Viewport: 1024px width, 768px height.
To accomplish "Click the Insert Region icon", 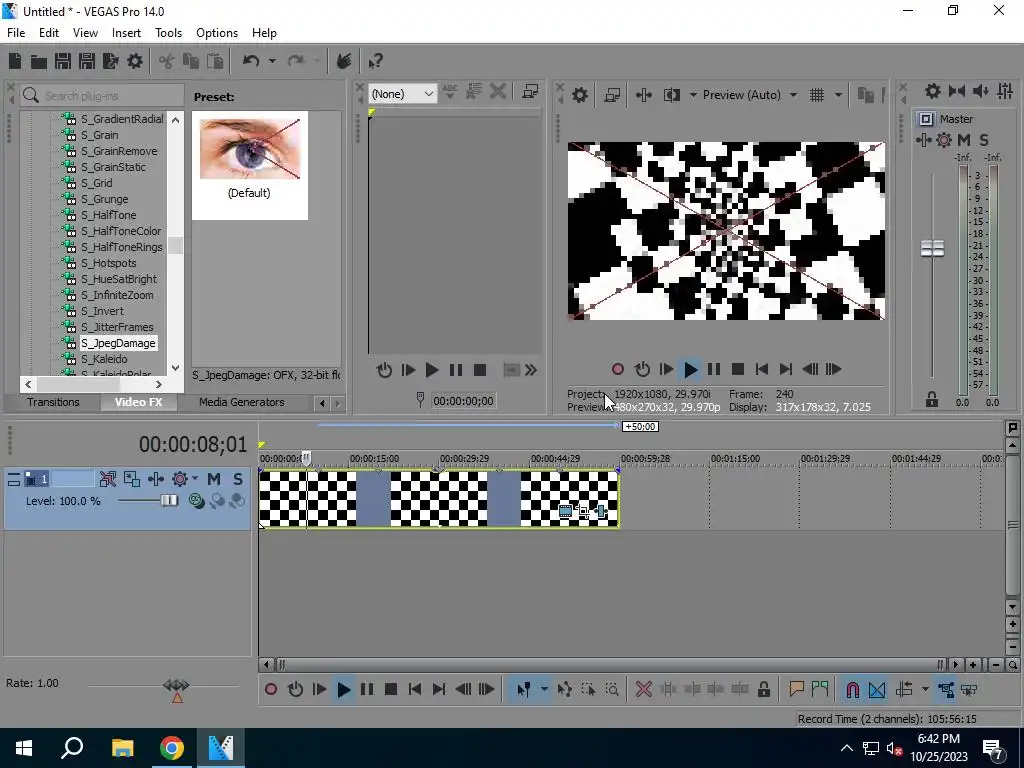I will pos(820,690).
